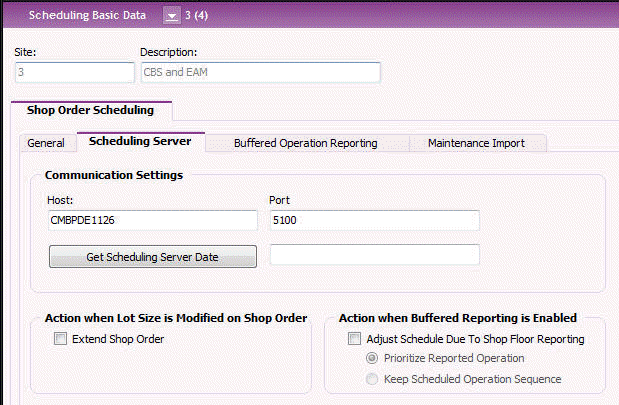Image resolution: width=619 pixels, height=405 pixels.
Task: Click the Communication Settings group label
Action: [x=114, y=175]
